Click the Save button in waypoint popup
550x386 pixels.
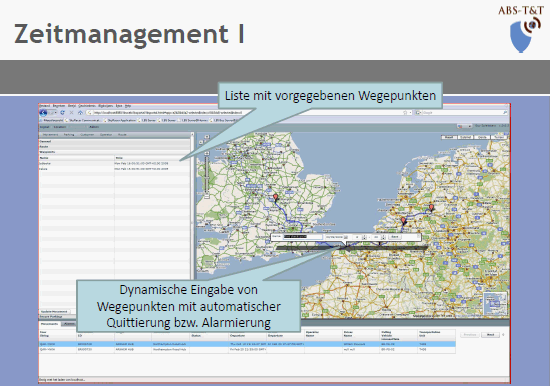coord(395,237)
